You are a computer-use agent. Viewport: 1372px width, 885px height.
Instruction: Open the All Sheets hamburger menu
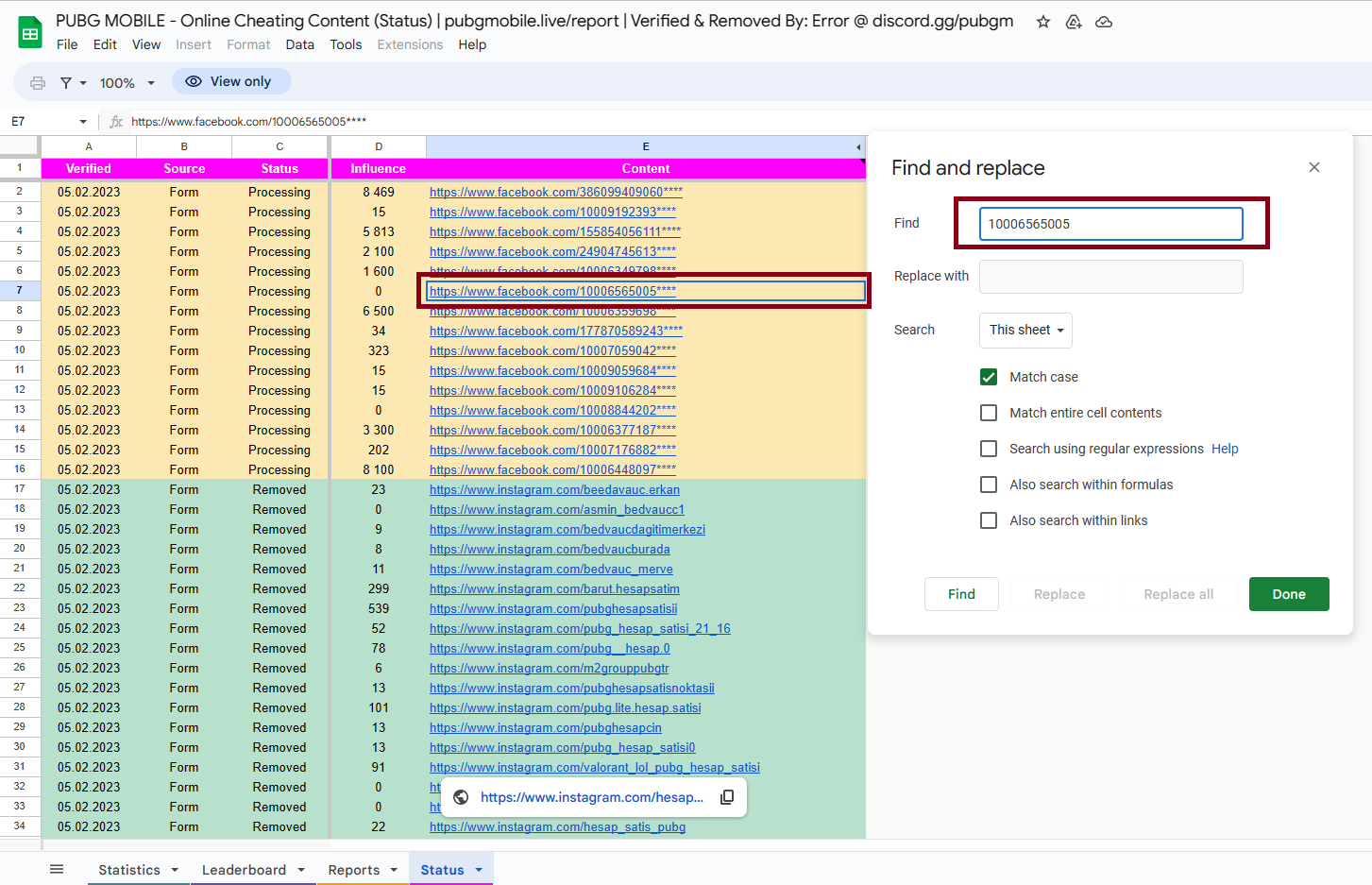coord(57,869)
